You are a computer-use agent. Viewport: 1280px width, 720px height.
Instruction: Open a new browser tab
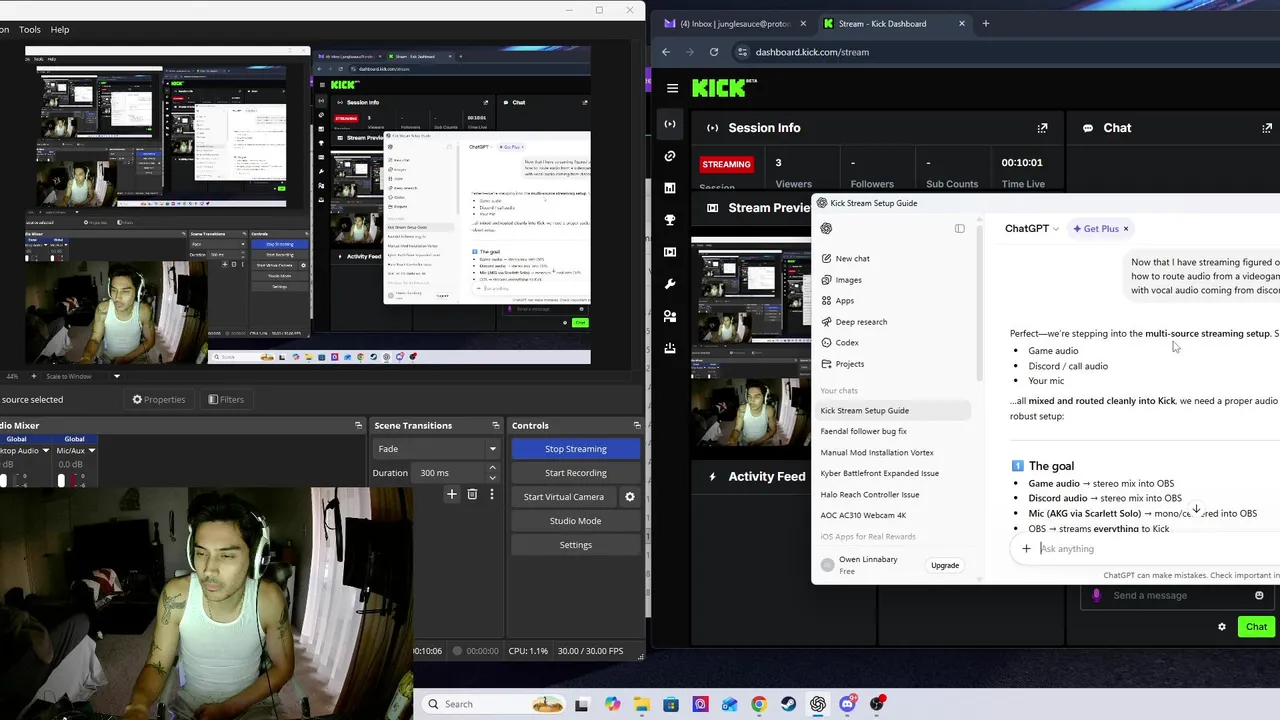pos(986,23)
